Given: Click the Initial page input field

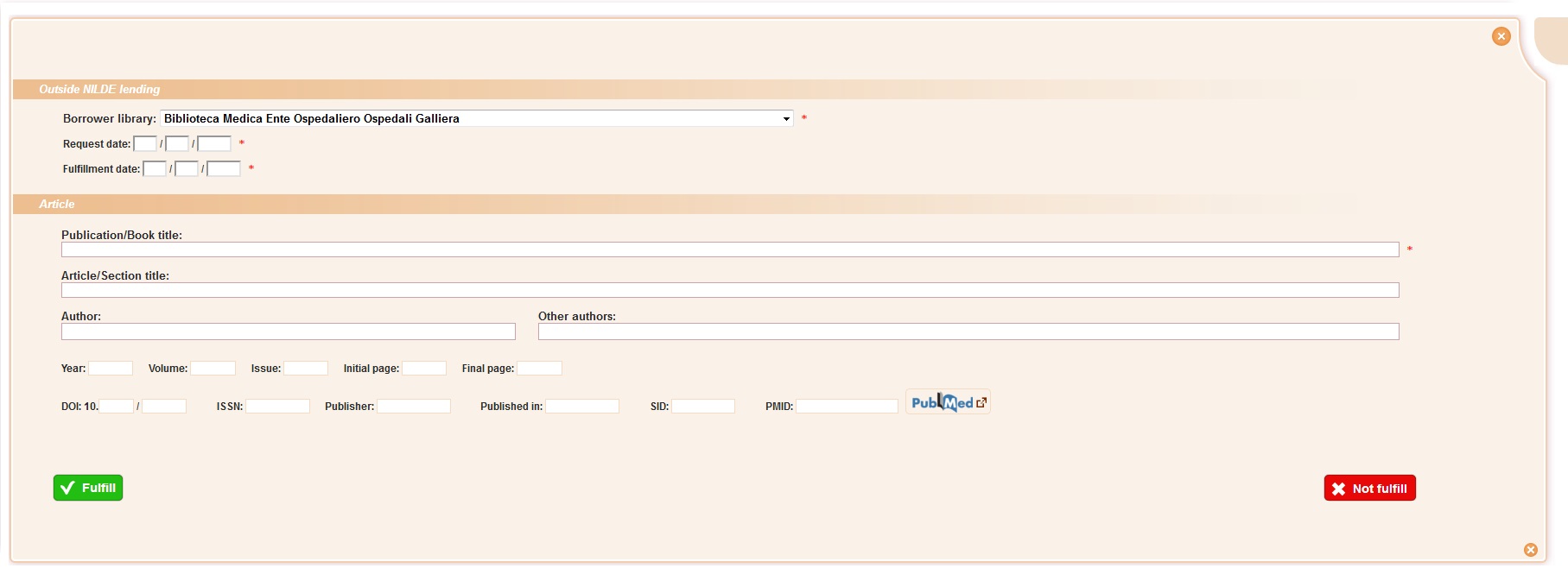Looking at the screenshot, I should 424,369.
